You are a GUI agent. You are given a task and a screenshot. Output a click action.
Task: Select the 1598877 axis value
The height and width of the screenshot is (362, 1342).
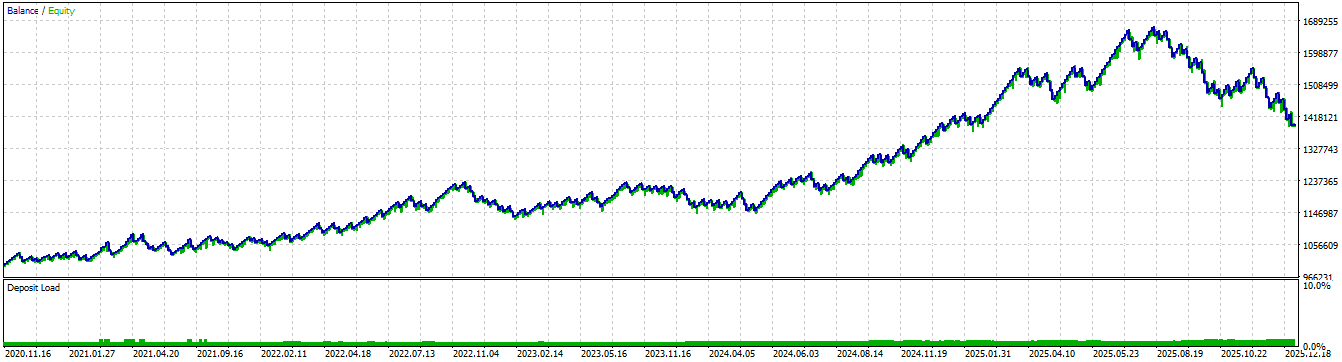(x=1320, y=53)
